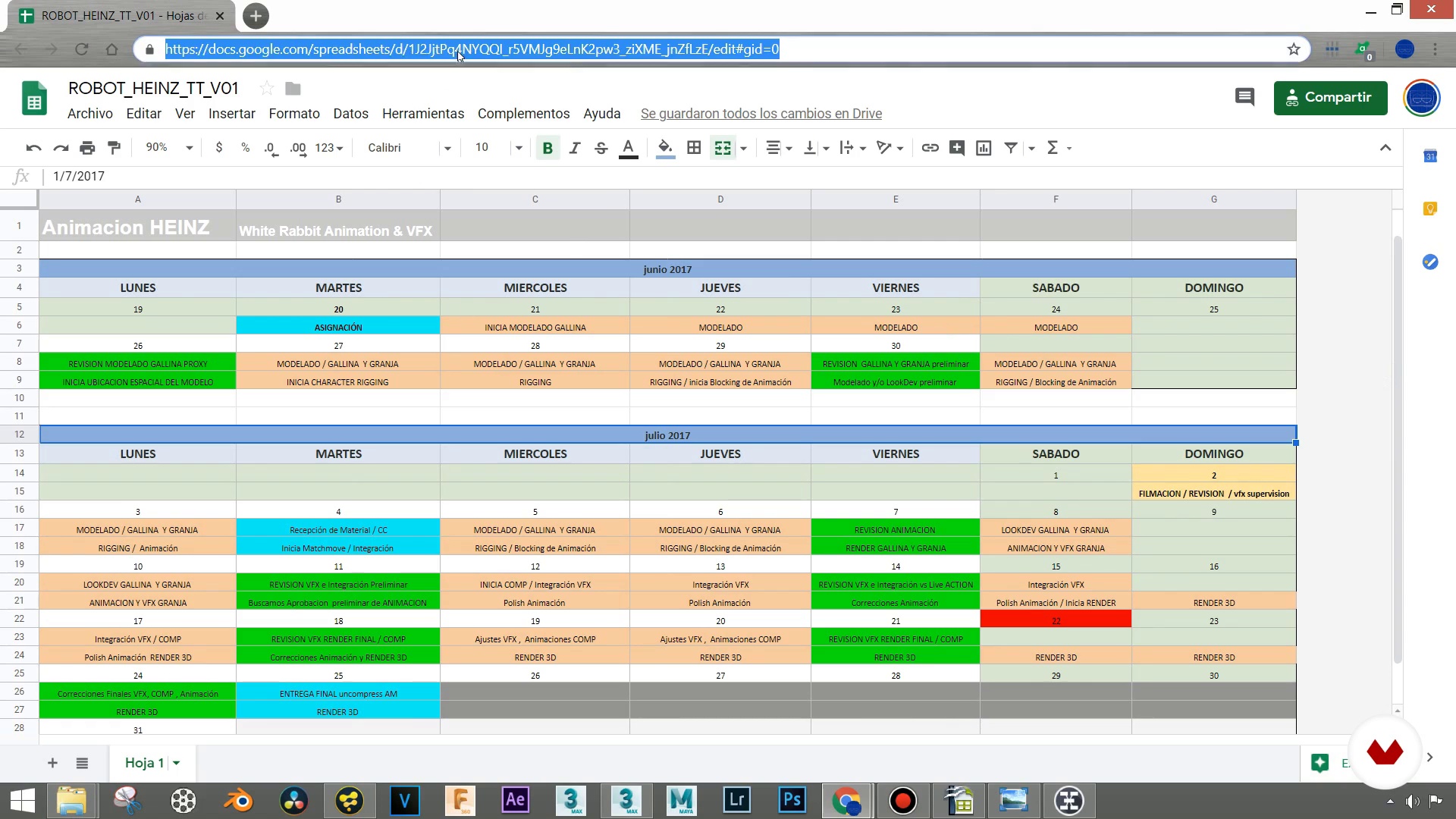1456x819 pixels.
Task: Open the Herramientas menu
Action: (423, 114)
